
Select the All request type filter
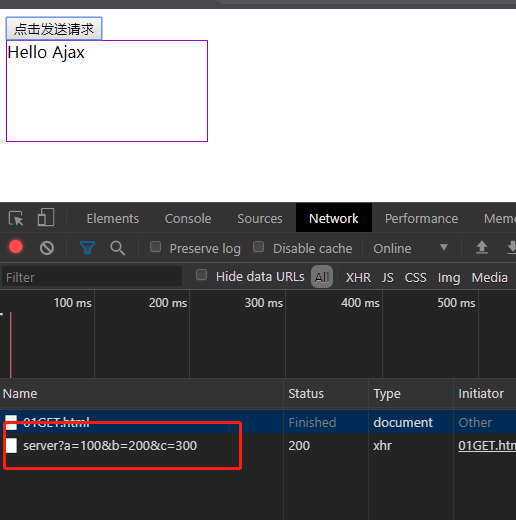[322, 277]
